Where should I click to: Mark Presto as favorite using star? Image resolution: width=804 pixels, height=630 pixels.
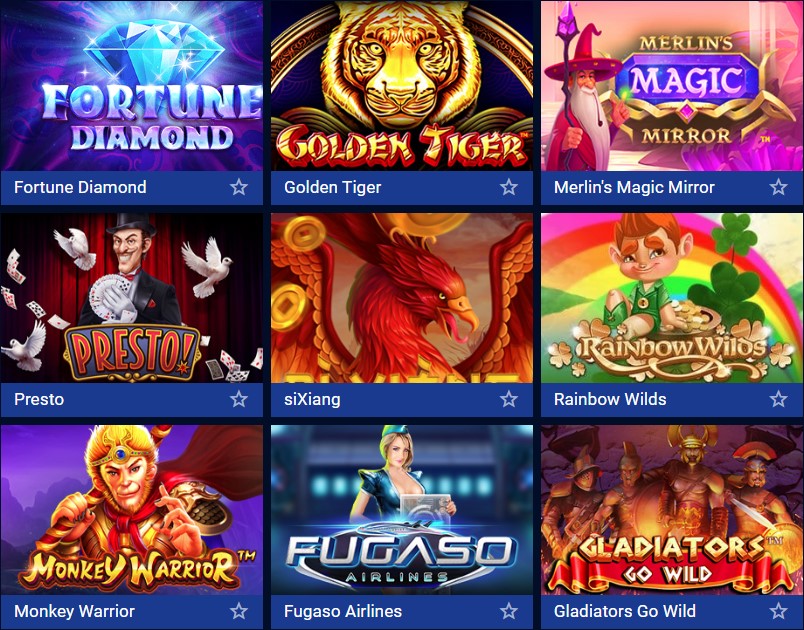point(239,399)
